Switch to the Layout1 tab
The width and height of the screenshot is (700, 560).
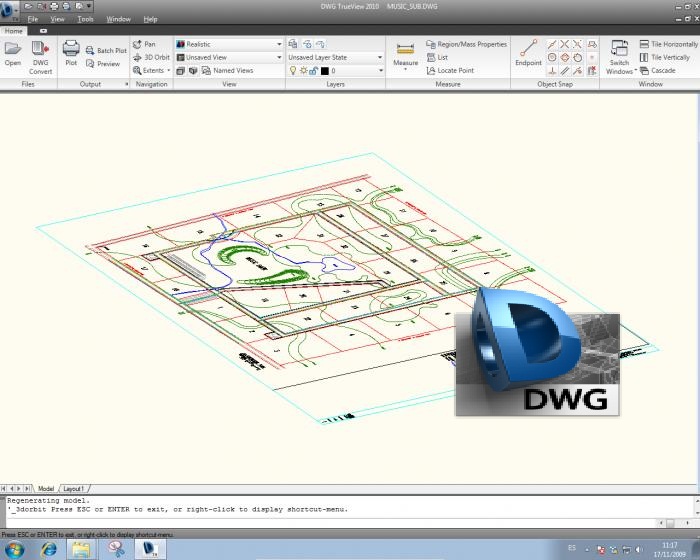[75, 488]
